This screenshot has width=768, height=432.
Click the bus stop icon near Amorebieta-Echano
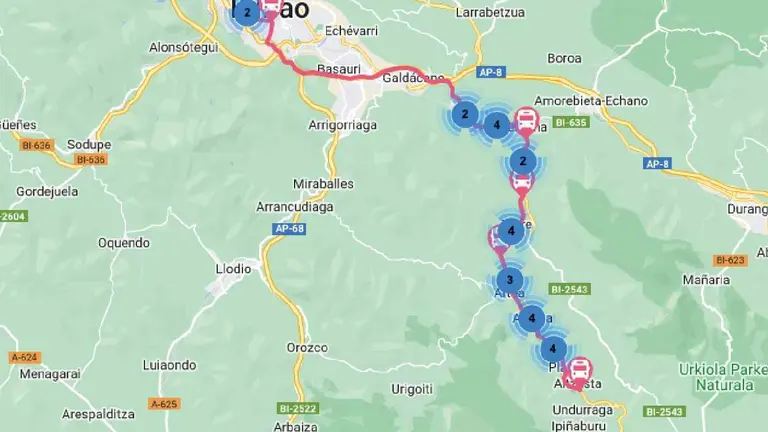(x=527, y=120)
